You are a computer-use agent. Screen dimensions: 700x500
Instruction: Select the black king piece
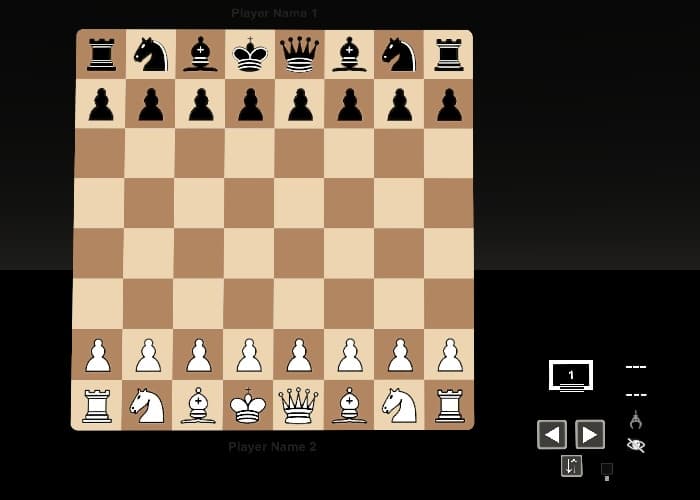pos(250,54)
